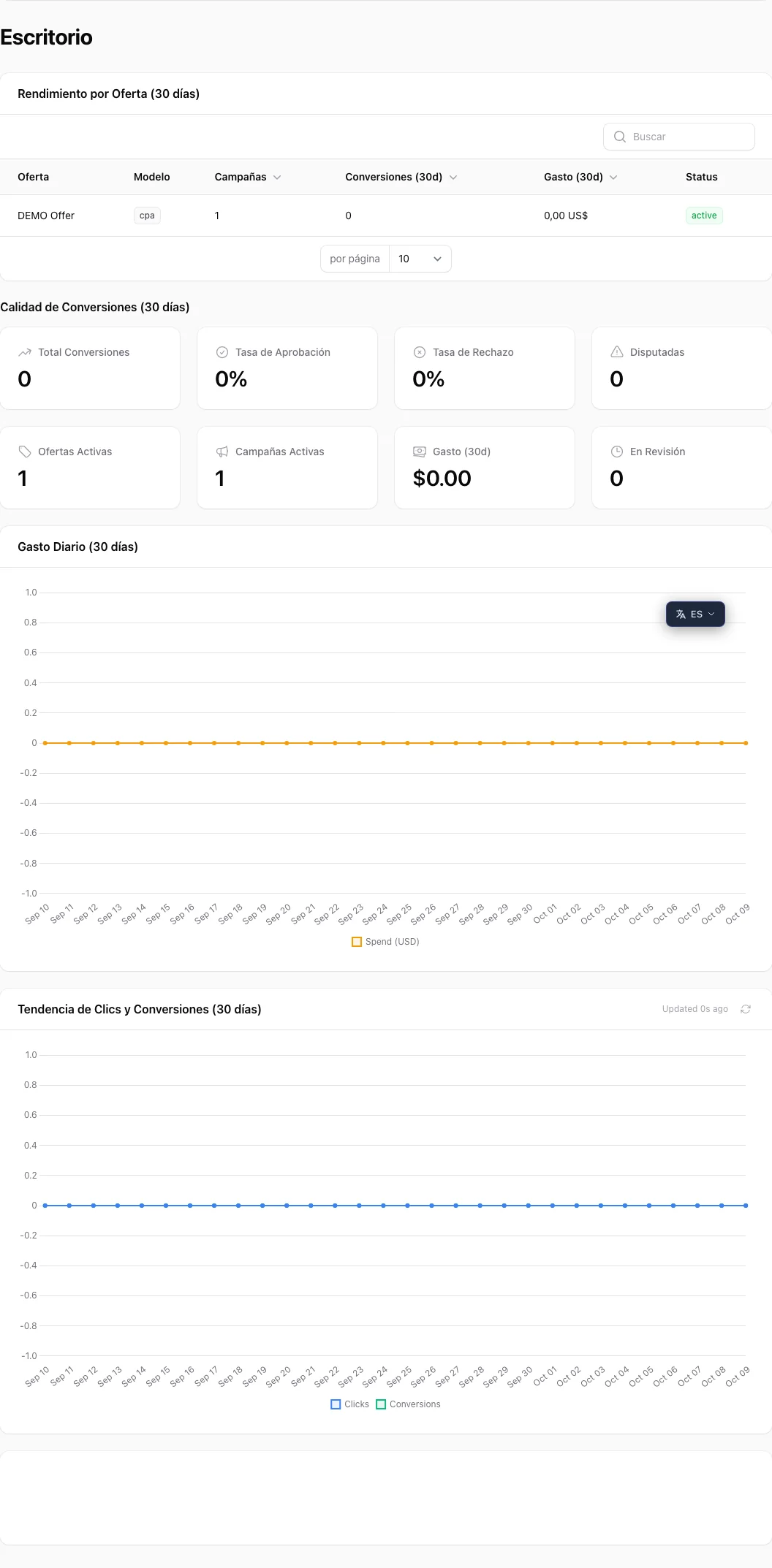
Task: Click the Status column header
Action: [x=702, y=177]
